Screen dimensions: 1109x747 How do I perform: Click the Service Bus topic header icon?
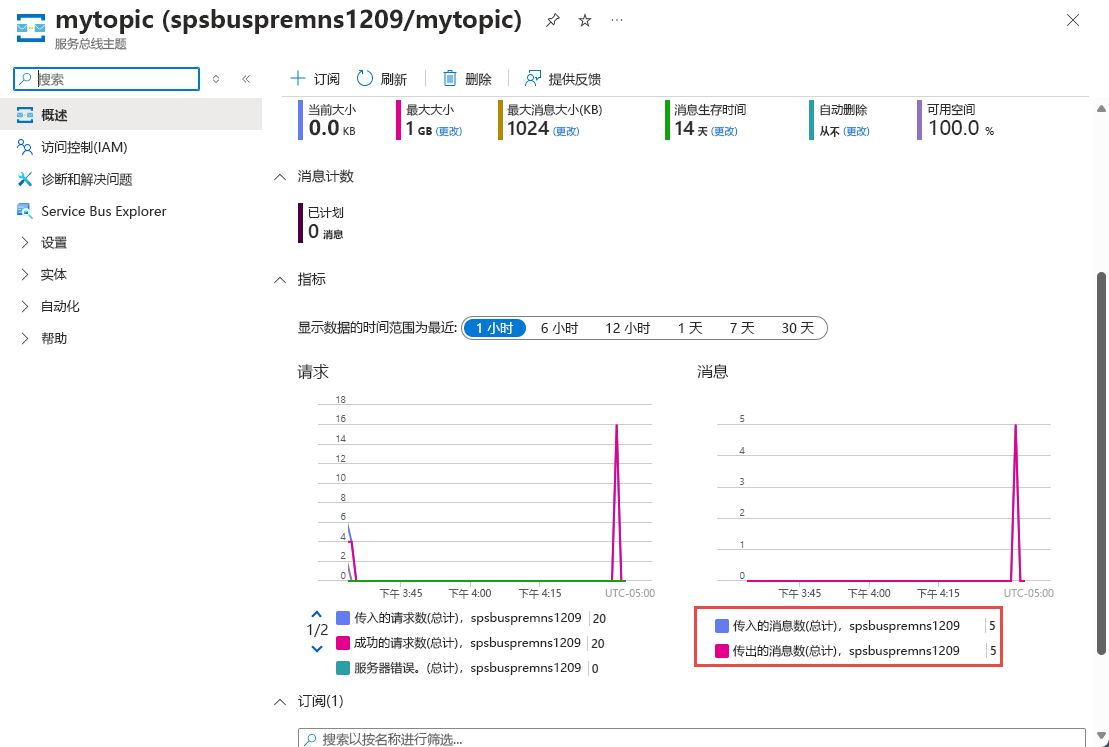[x=30, y=27]
